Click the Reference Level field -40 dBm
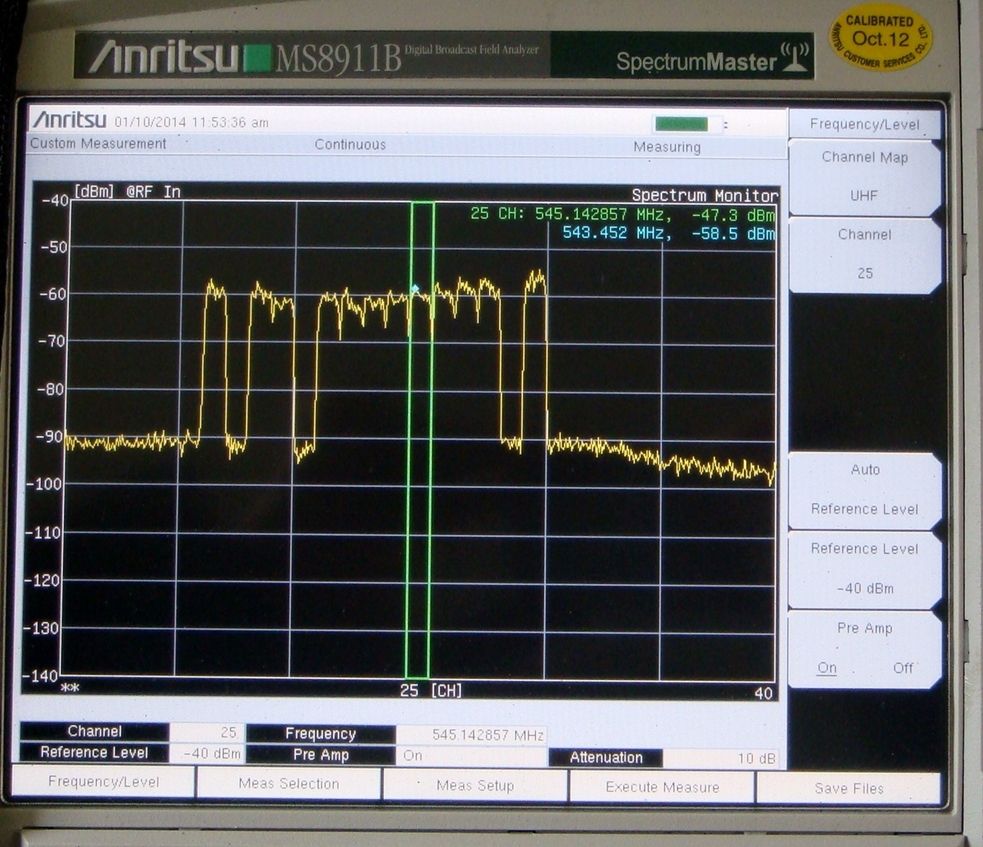 207,754
